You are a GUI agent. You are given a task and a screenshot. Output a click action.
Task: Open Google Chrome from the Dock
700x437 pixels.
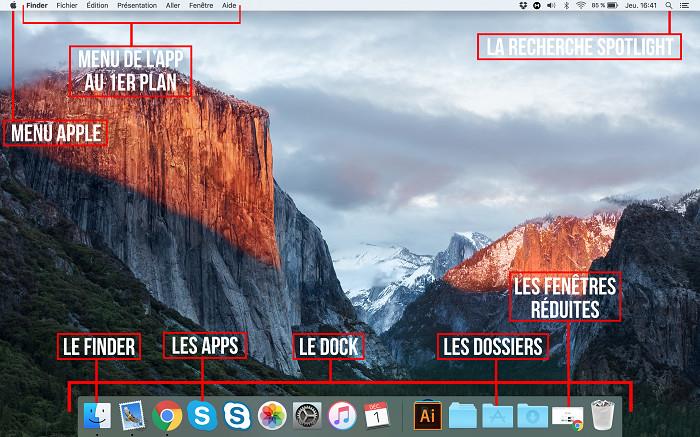coord(167,415)
